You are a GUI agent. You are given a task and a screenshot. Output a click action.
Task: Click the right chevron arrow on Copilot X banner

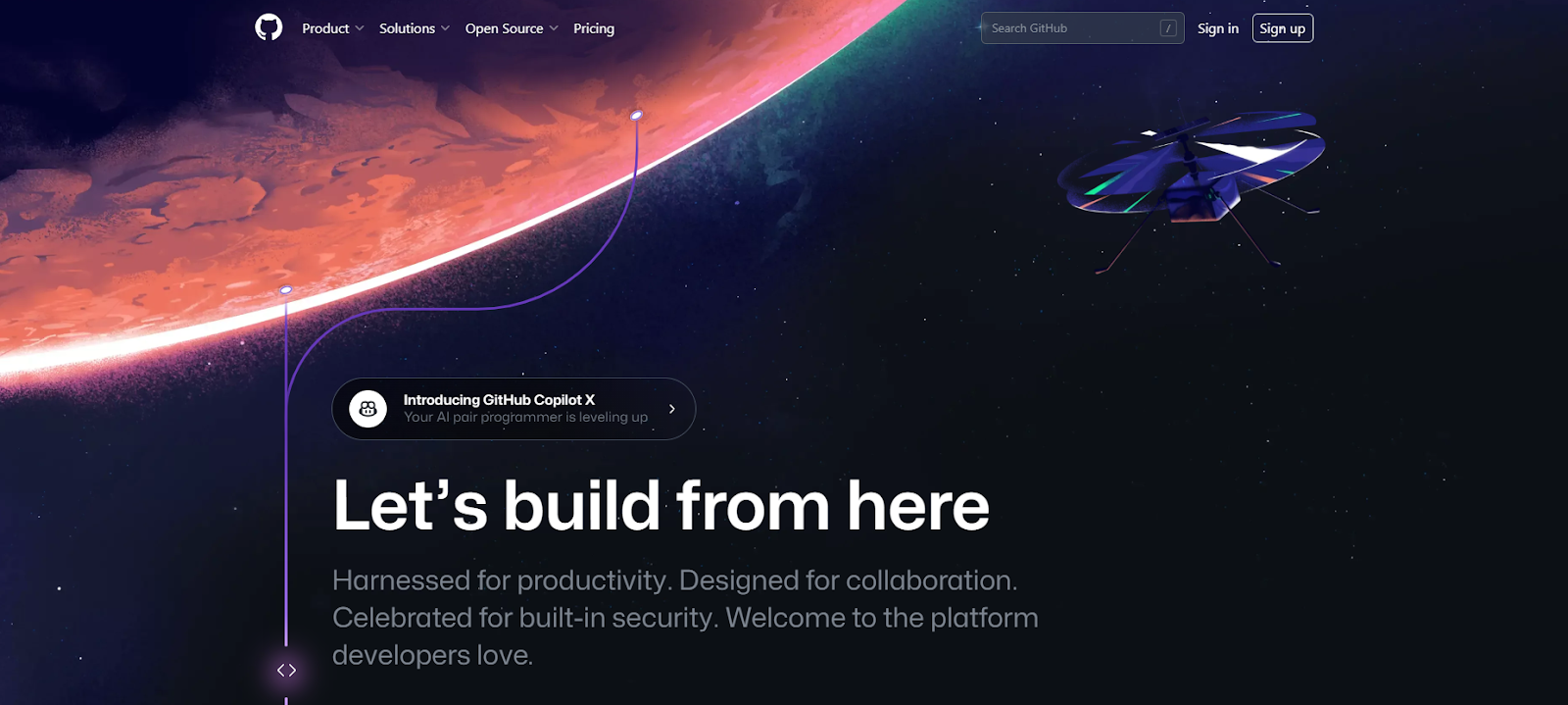[671, 409]
